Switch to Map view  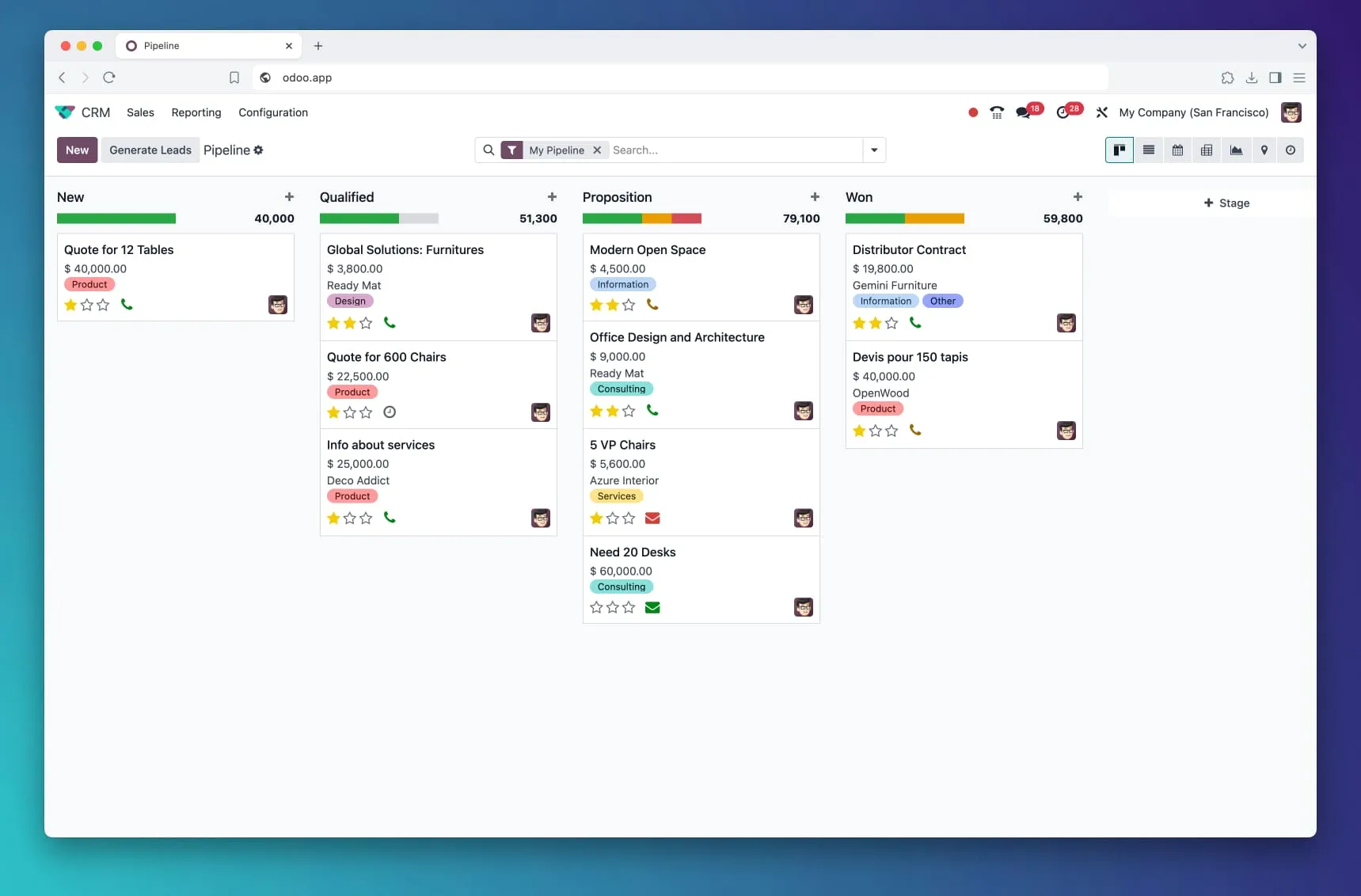(1264, 150)
